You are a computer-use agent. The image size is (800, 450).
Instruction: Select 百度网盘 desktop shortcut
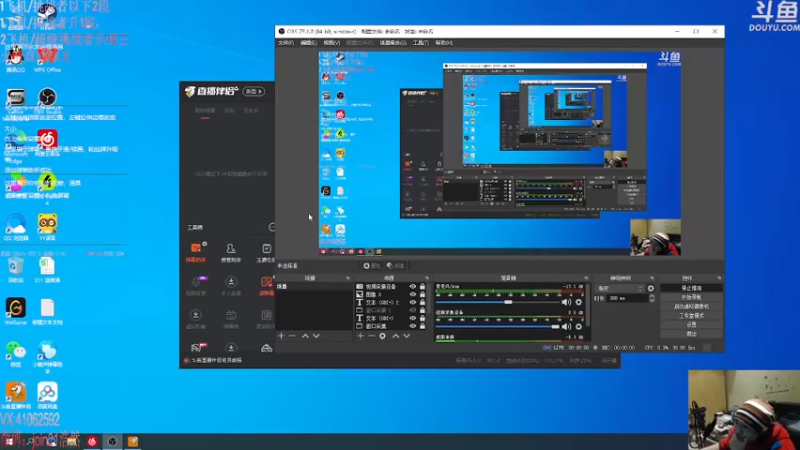pyautogui.click(x=47, y=396)
